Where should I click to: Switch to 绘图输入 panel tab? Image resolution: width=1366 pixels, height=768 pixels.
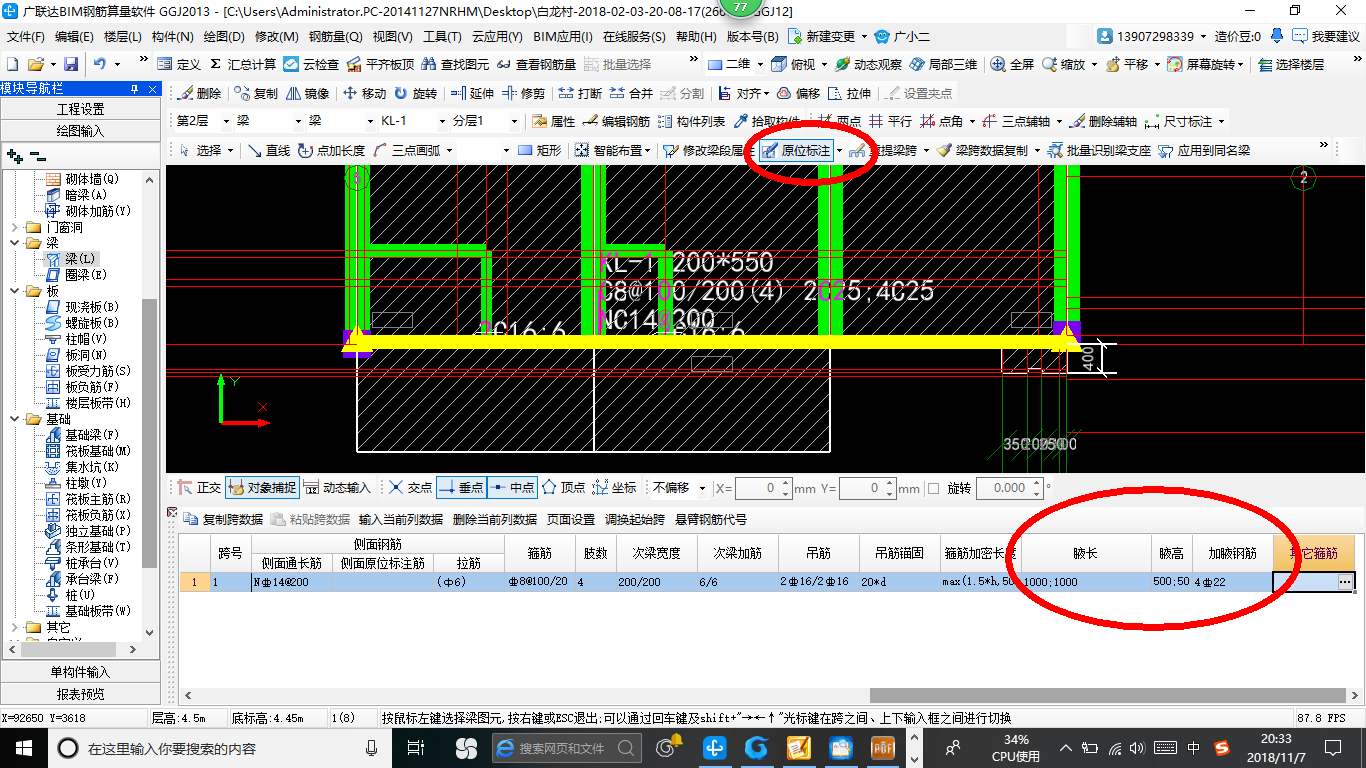80,131
